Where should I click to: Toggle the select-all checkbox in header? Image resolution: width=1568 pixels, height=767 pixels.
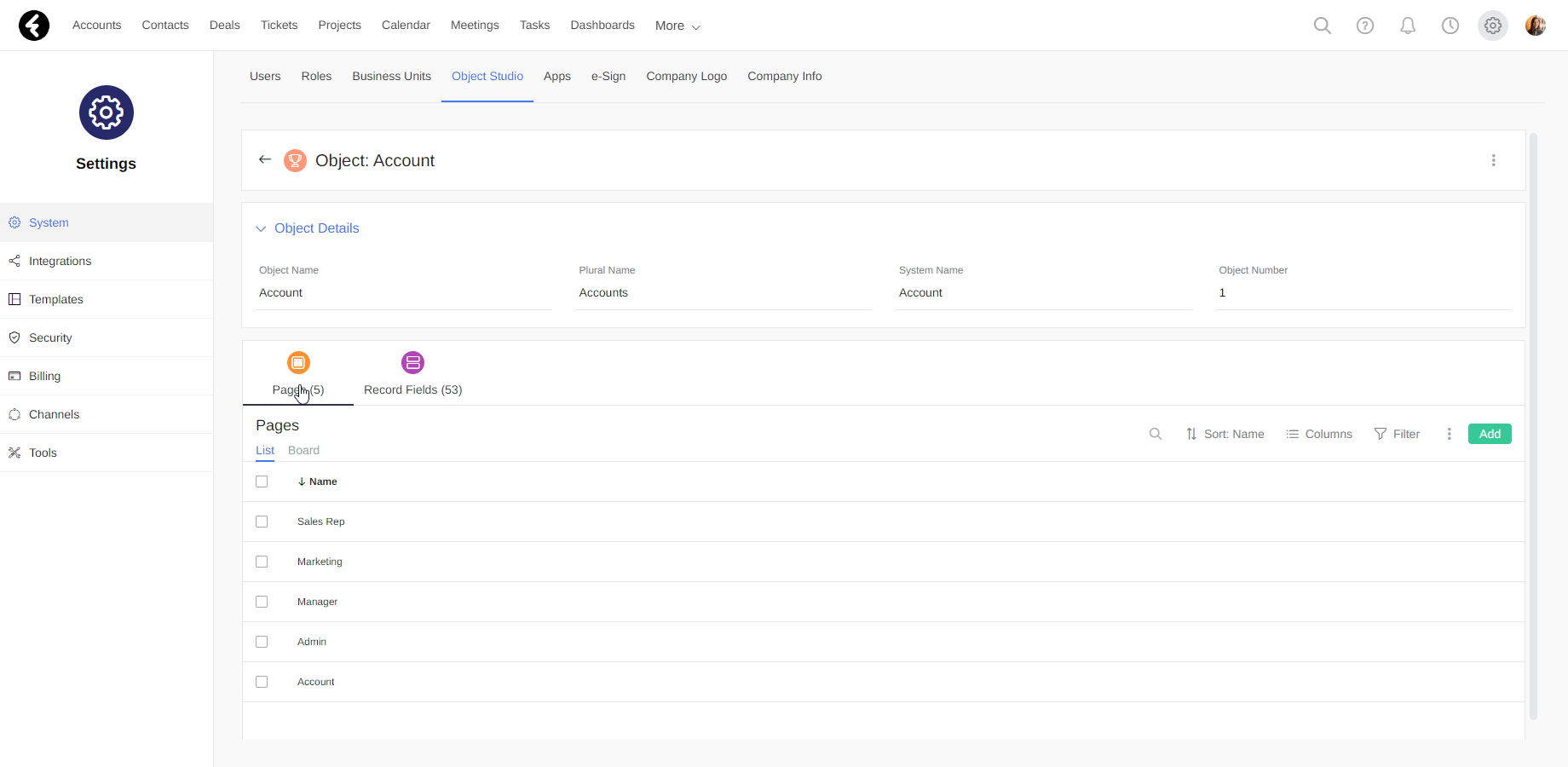coord(262,482)
